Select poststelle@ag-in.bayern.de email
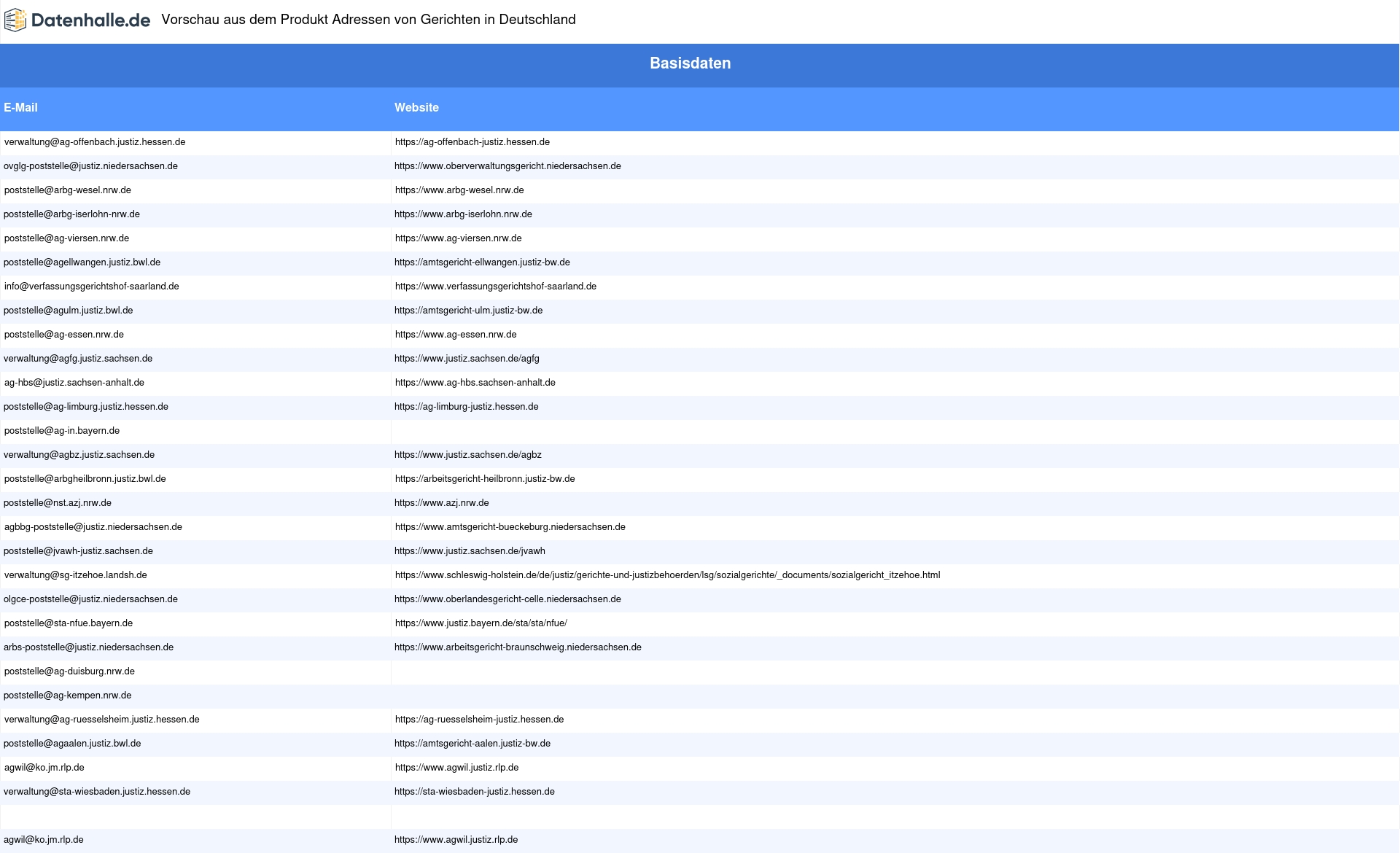The width and height of the screenshot is (1400, 853). 62,431
